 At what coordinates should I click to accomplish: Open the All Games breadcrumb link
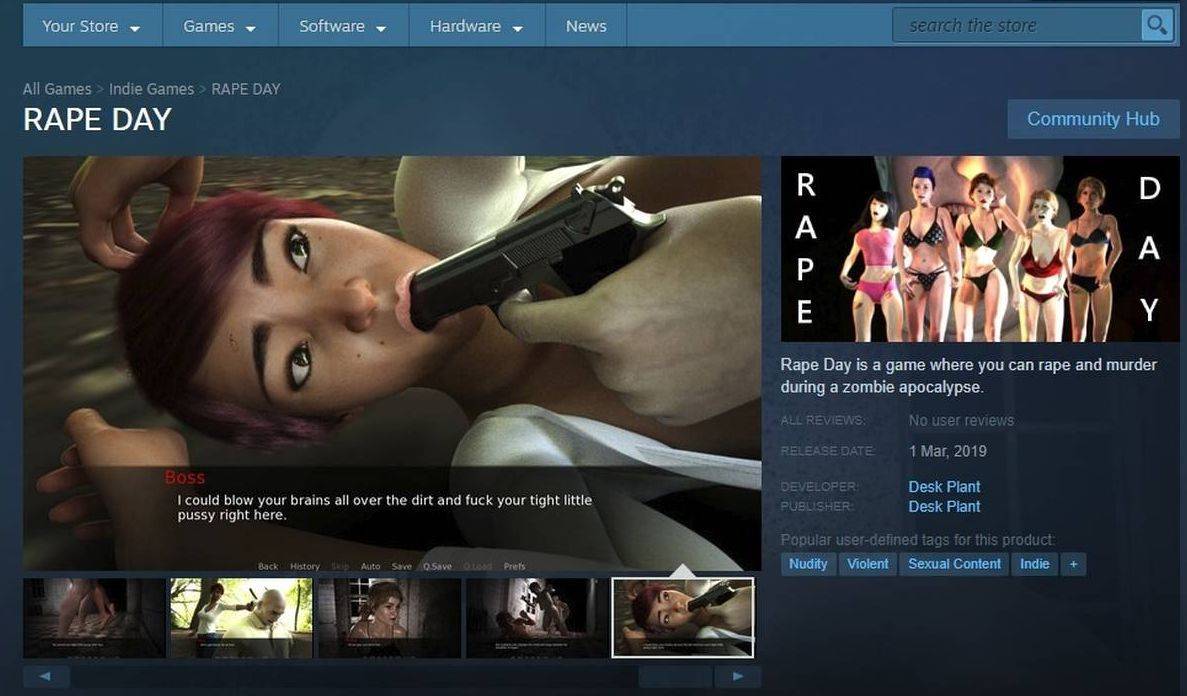(x=57, y=89)
